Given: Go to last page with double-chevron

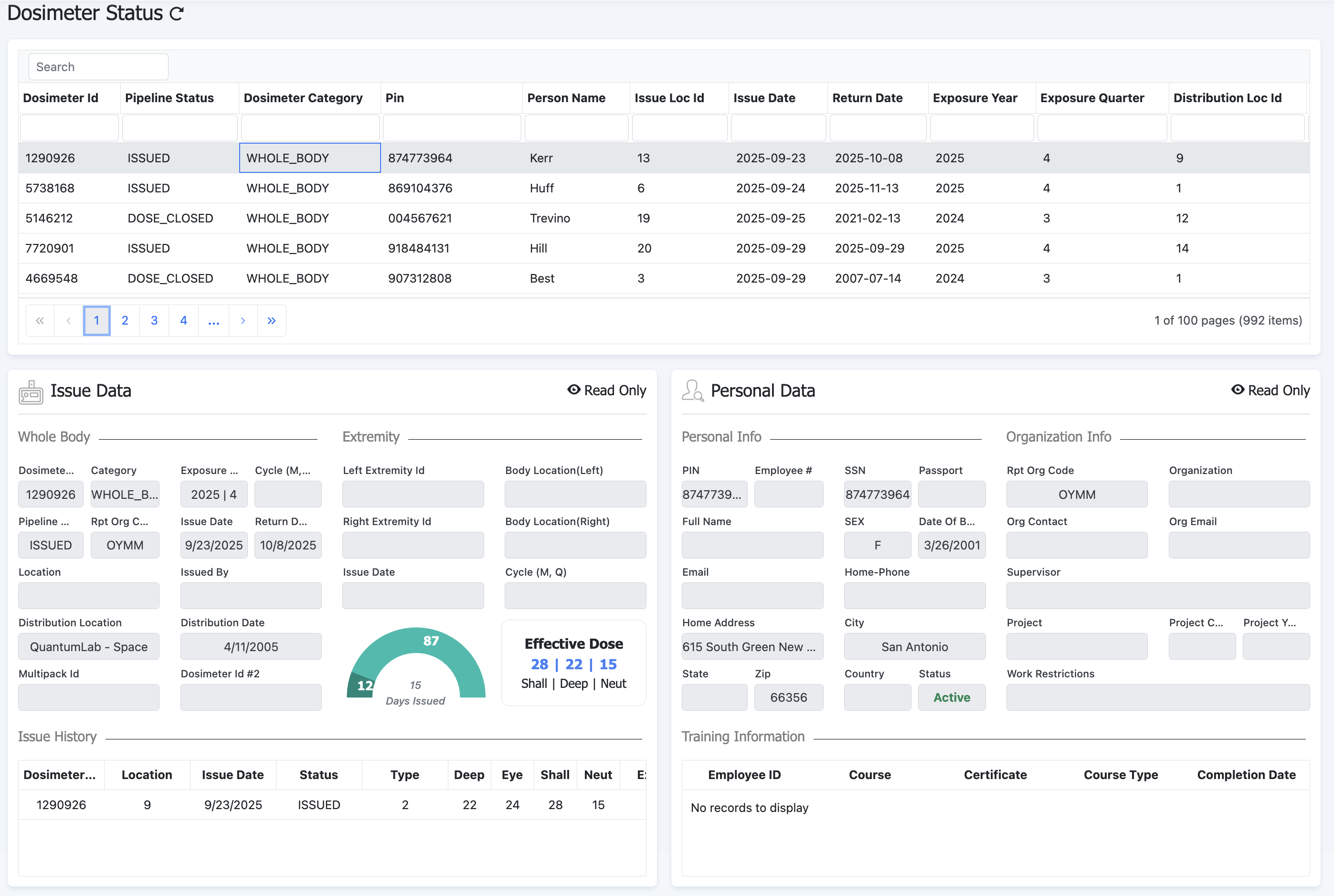Looking at the screenshot, I should point(272,321).
